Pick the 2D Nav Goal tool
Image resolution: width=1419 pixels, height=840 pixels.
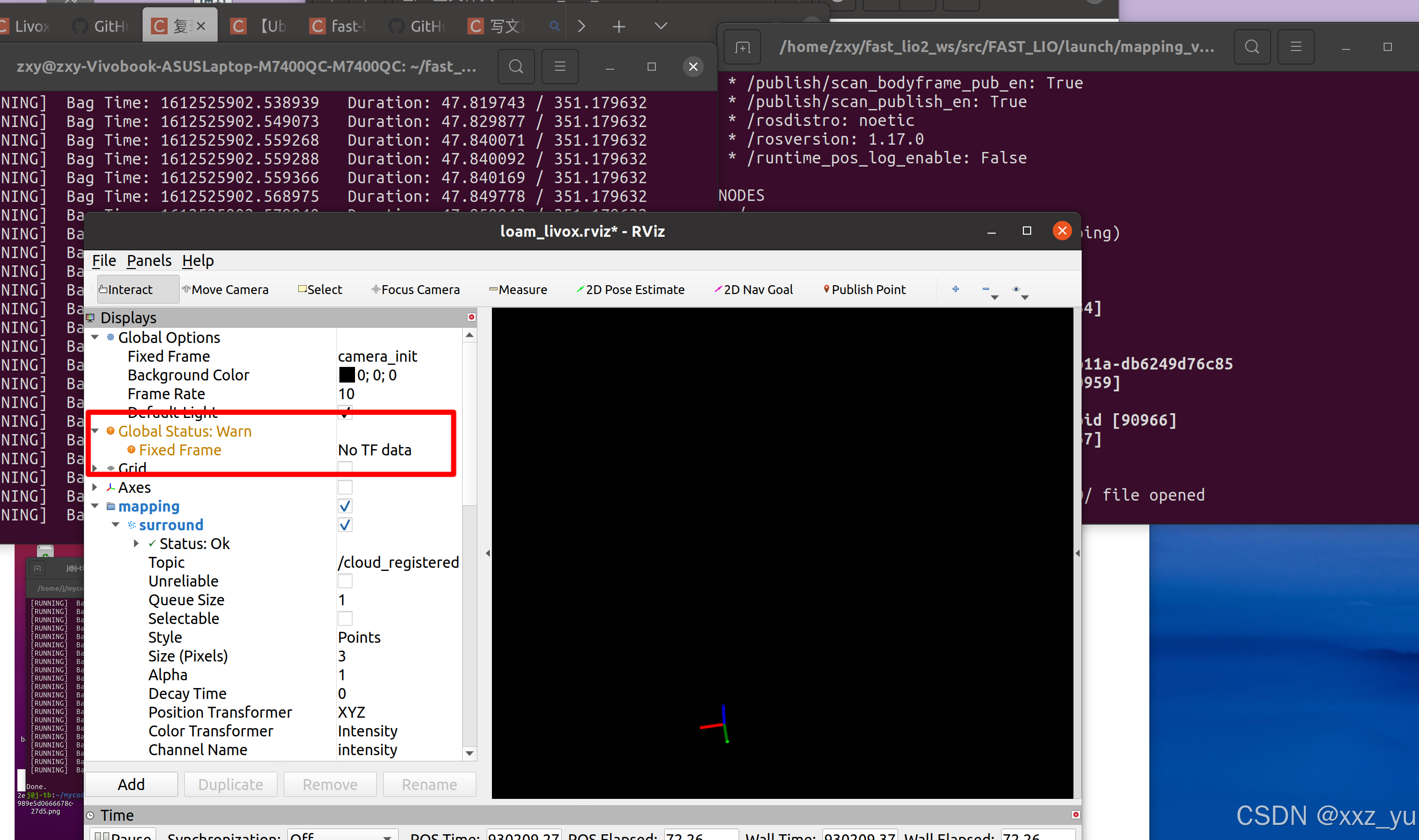[753, 289]
